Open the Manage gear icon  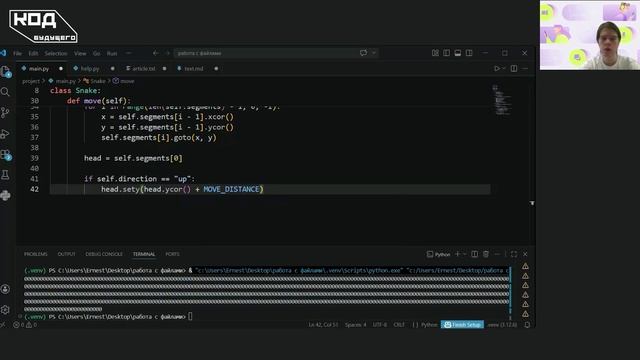coord(5,310)
